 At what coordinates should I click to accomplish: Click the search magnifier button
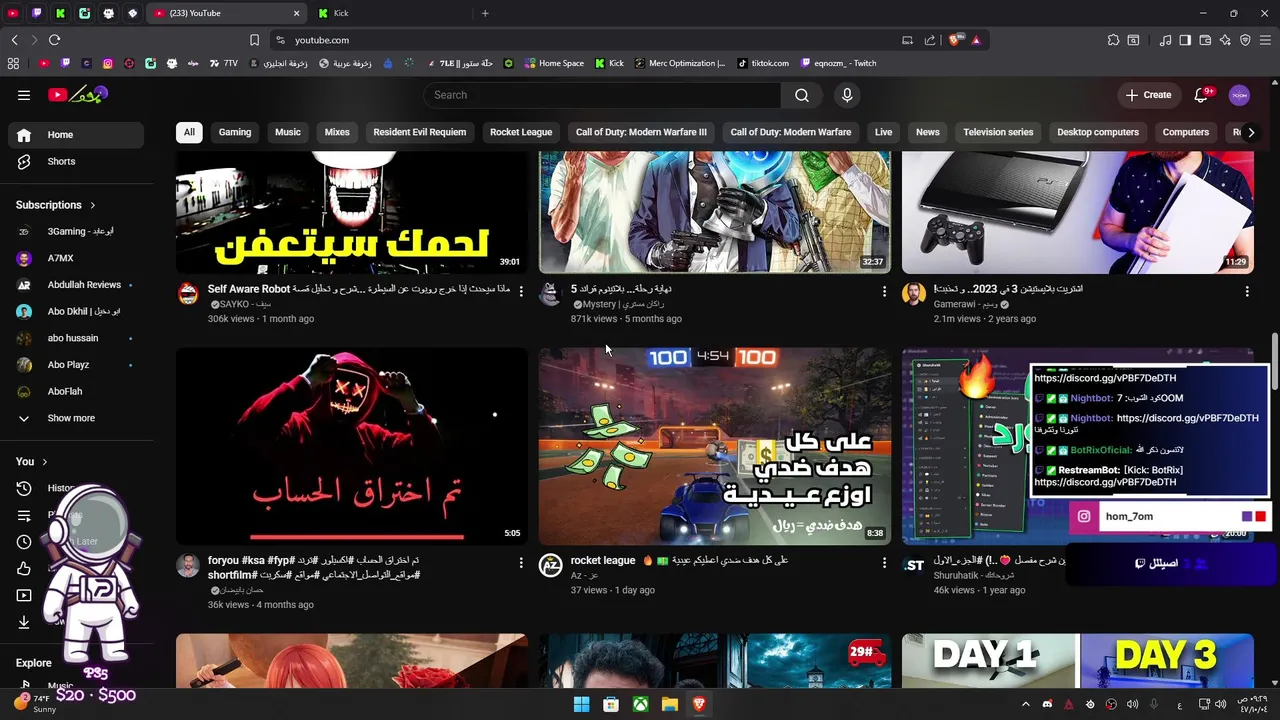[802, 95]
